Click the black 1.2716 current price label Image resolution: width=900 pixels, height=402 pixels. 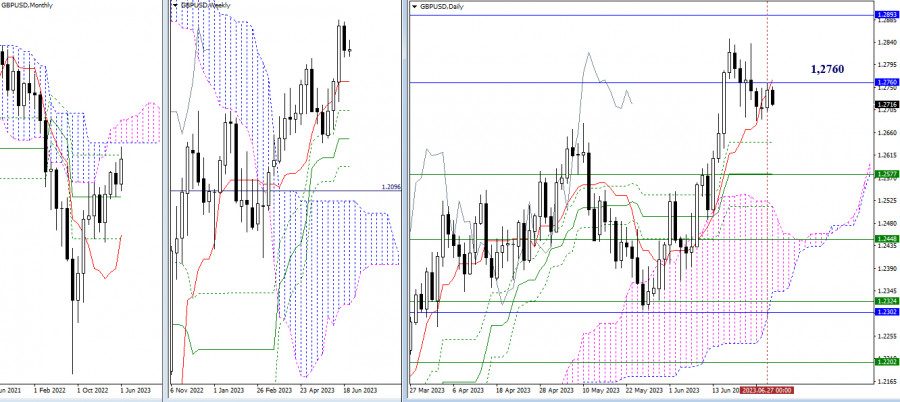[887, 105]
